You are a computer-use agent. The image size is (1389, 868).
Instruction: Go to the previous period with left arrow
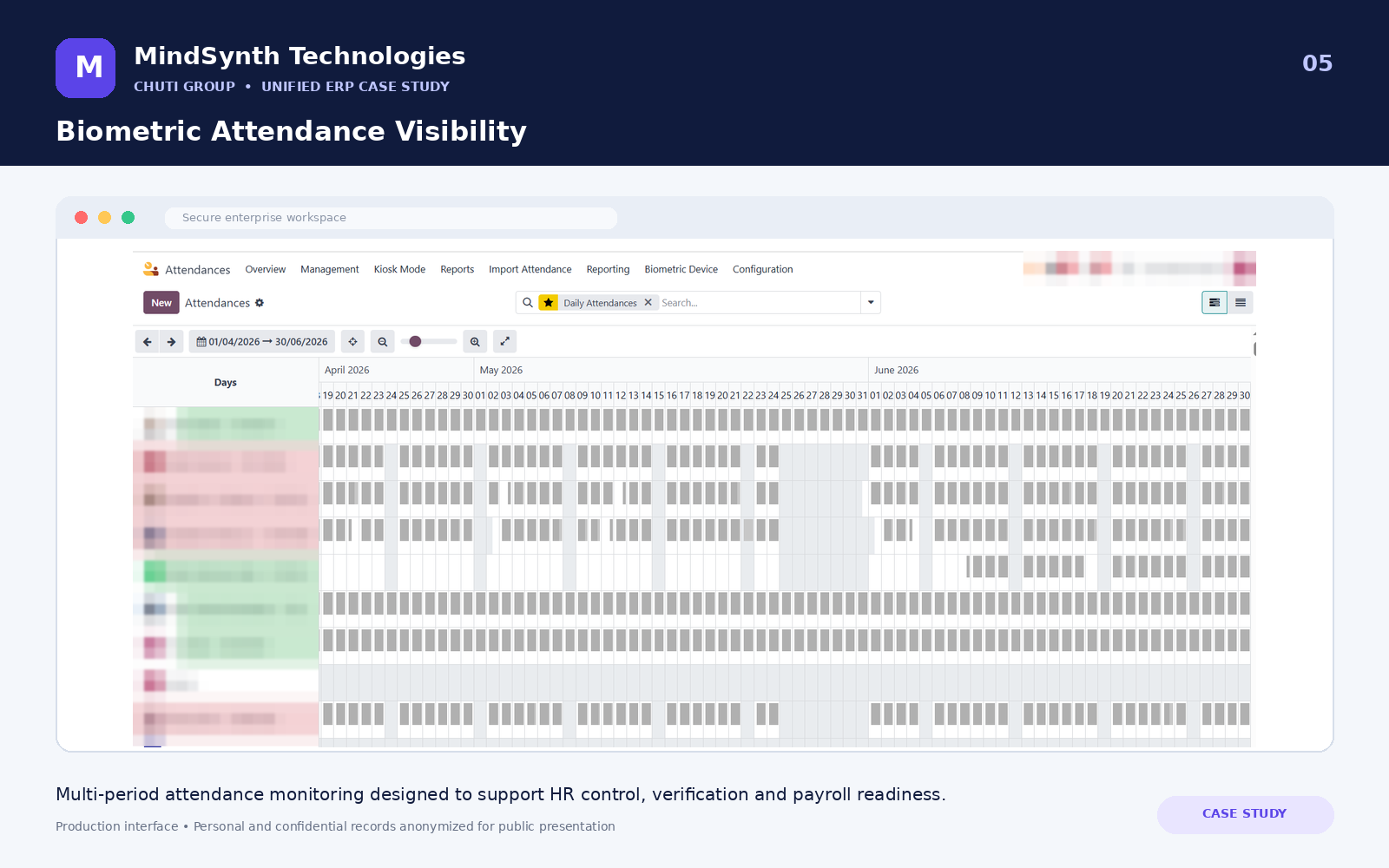click(x=147, y=342)
